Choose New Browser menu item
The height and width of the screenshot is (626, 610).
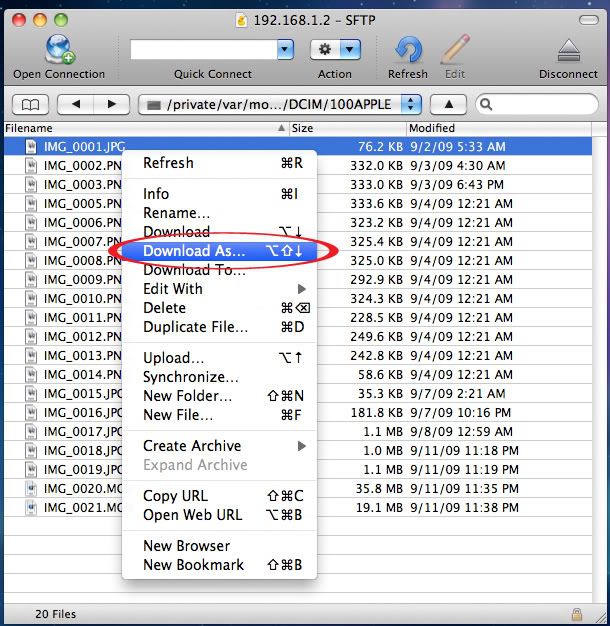coord(220,546)
